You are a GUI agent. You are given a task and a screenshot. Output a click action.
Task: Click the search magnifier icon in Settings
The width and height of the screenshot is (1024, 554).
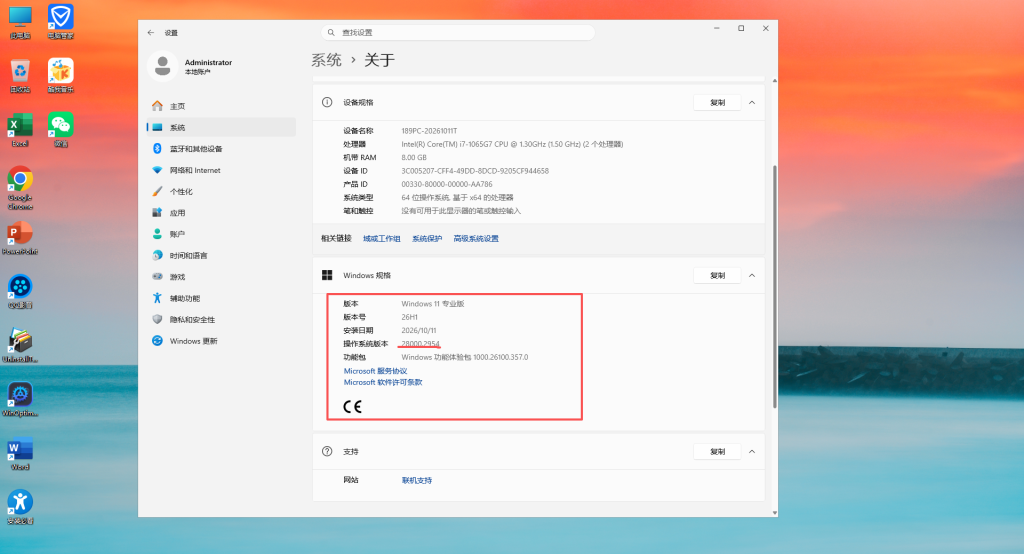click(x=331, y=32)
